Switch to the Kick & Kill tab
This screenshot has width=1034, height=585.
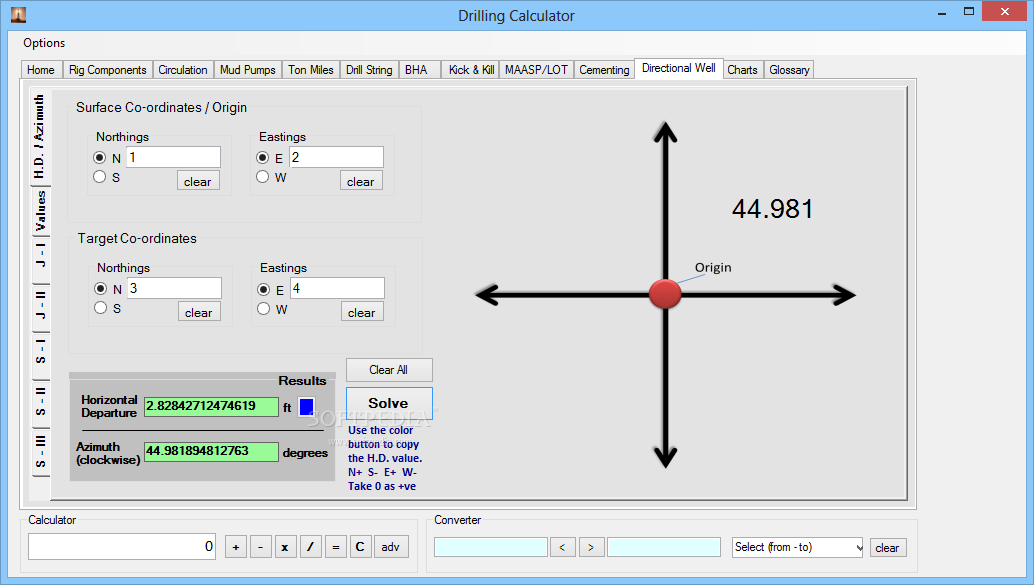[x=471, y=70]
